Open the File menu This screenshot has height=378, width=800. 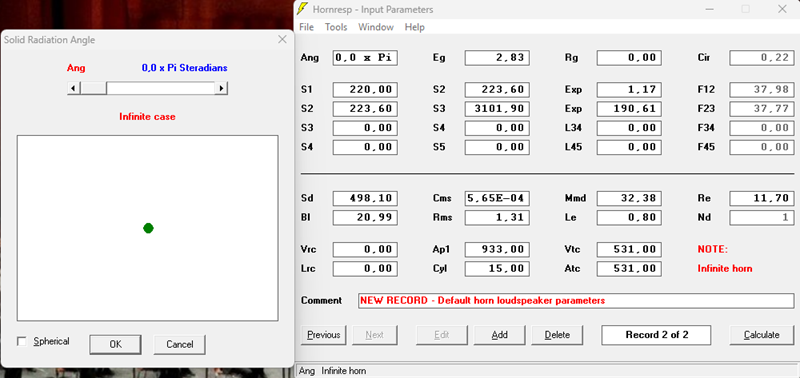[x=307, y=27]
